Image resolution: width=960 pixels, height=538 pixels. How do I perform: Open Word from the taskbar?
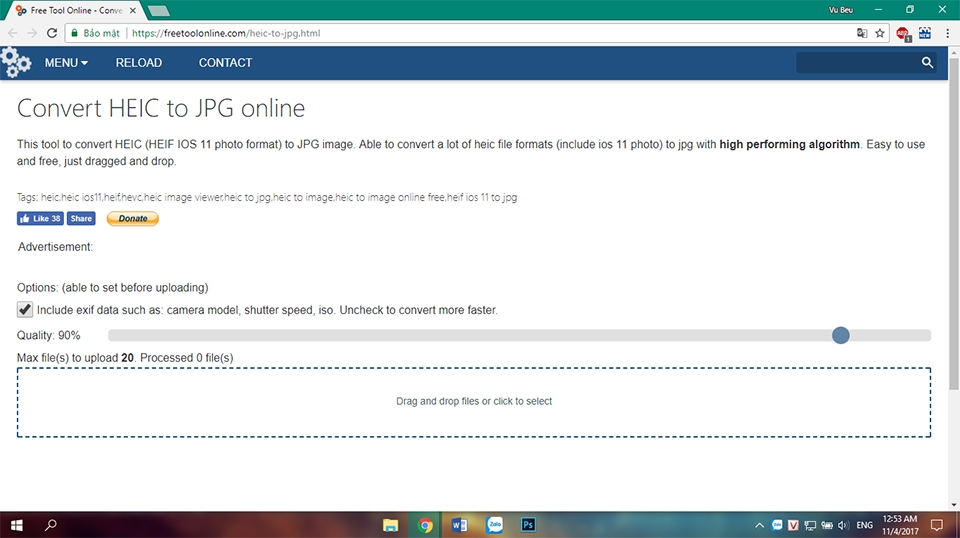tap(459, 525)
